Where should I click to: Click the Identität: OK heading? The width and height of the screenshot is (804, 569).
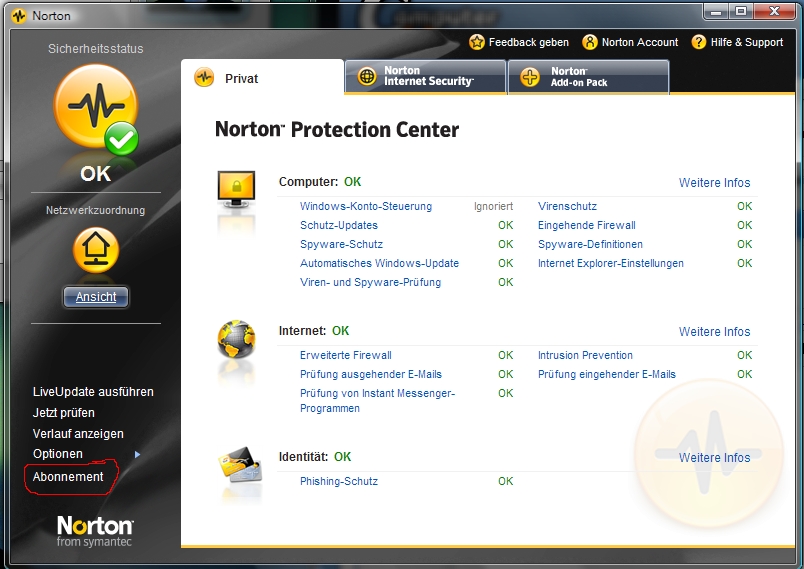click(x=315, y=457)
